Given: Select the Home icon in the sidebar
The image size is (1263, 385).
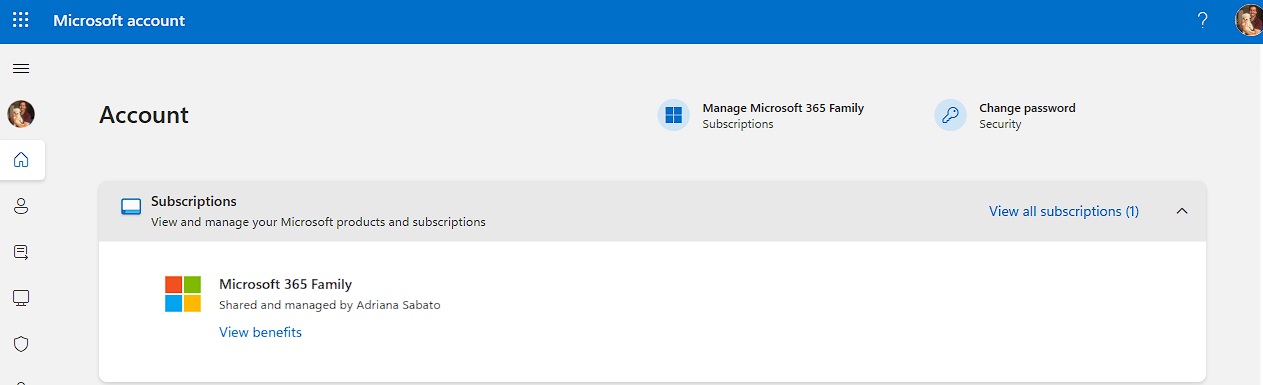Looking at the screenshot, I should (x=21, y=160).
